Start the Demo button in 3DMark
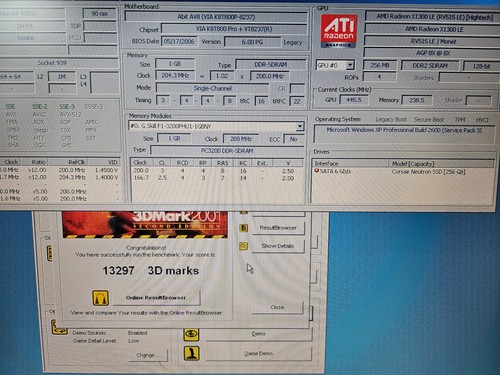500x375 pixels. (259, 334)
